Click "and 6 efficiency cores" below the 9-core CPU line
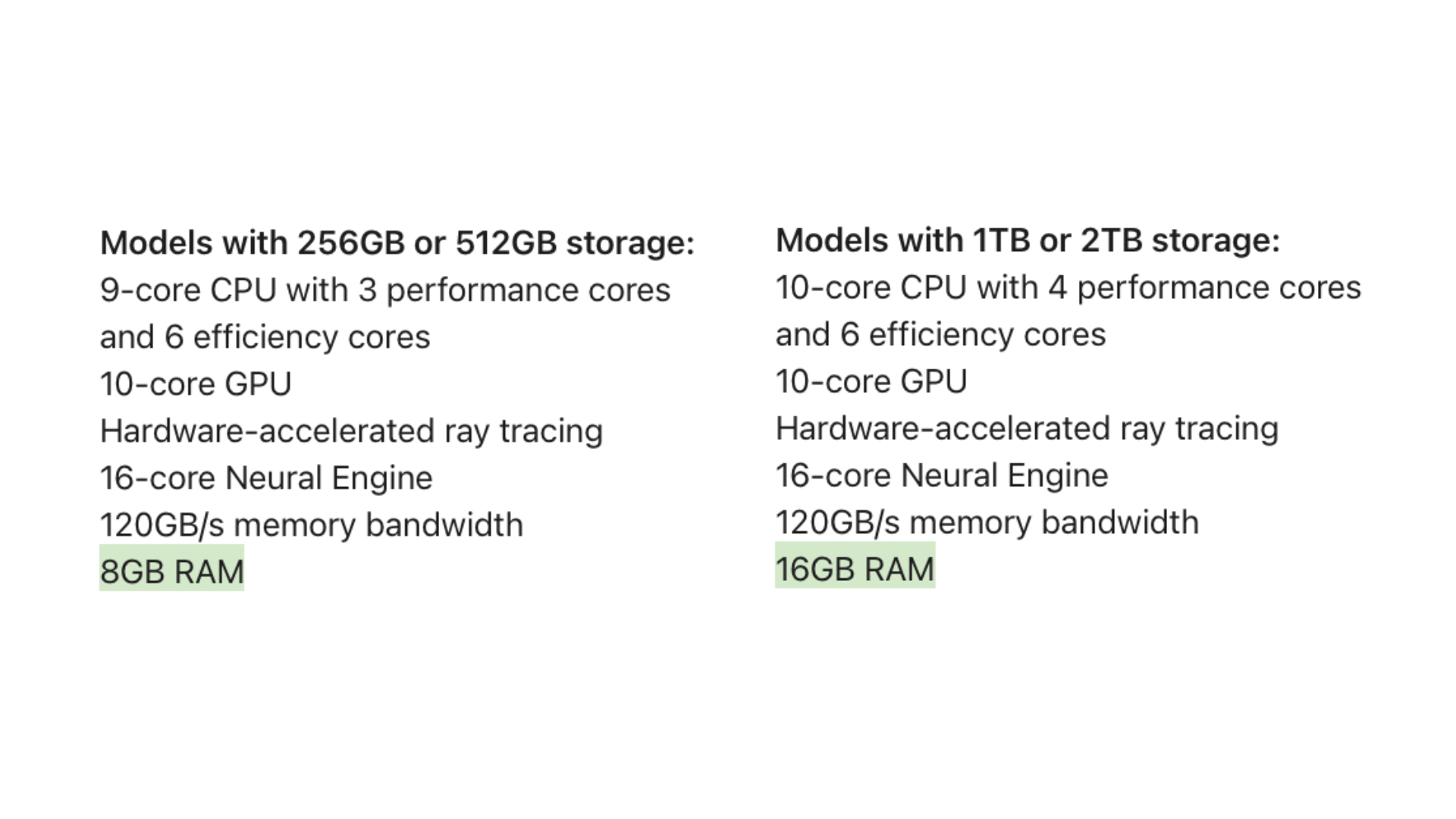Image resolution: width=1456 pixels, height=819 pixels. [265, 337]
